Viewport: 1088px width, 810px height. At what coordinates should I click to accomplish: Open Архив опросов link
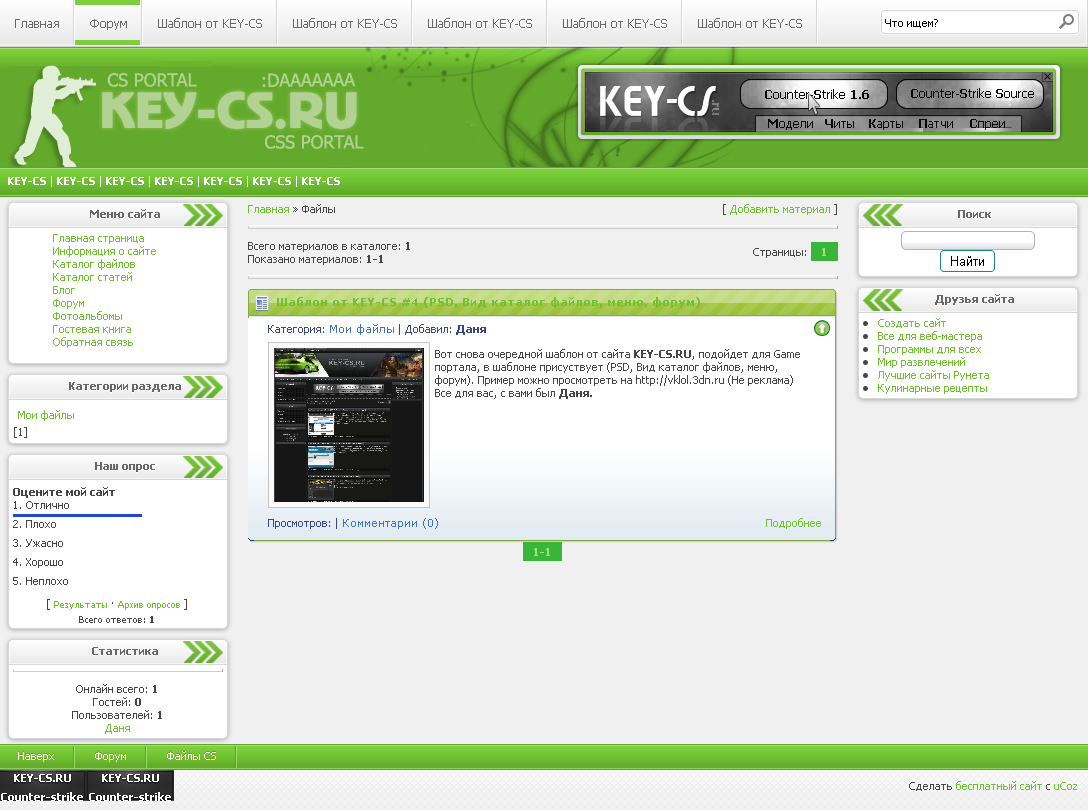tap(148, 605)
